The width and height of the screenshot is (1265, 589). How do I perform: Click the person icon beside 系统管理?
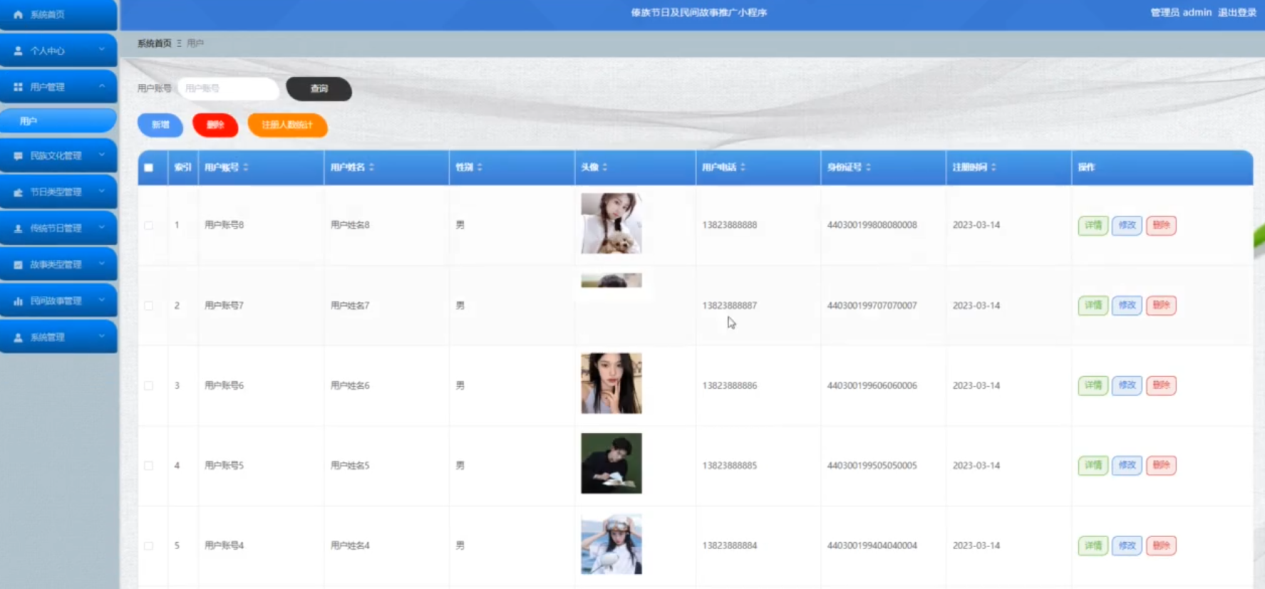[18, 338]
